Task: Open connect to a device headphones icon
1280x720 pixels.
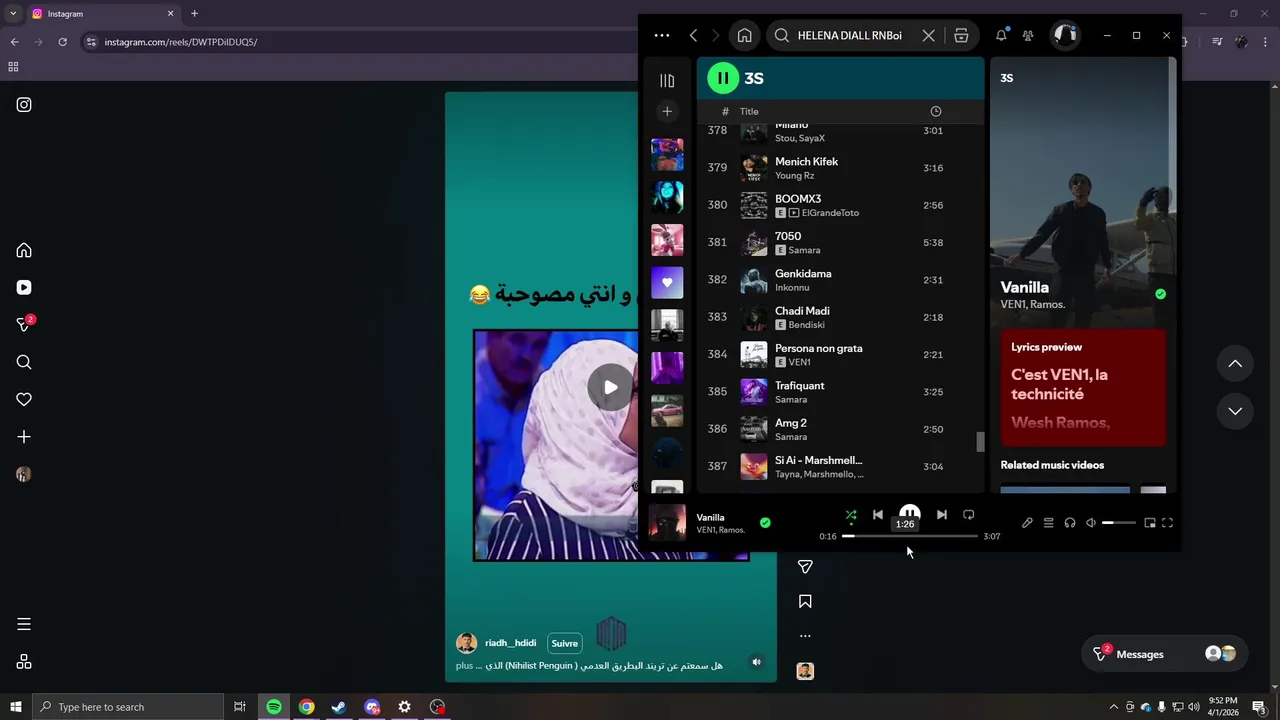Action: (x=1070, y=523)
